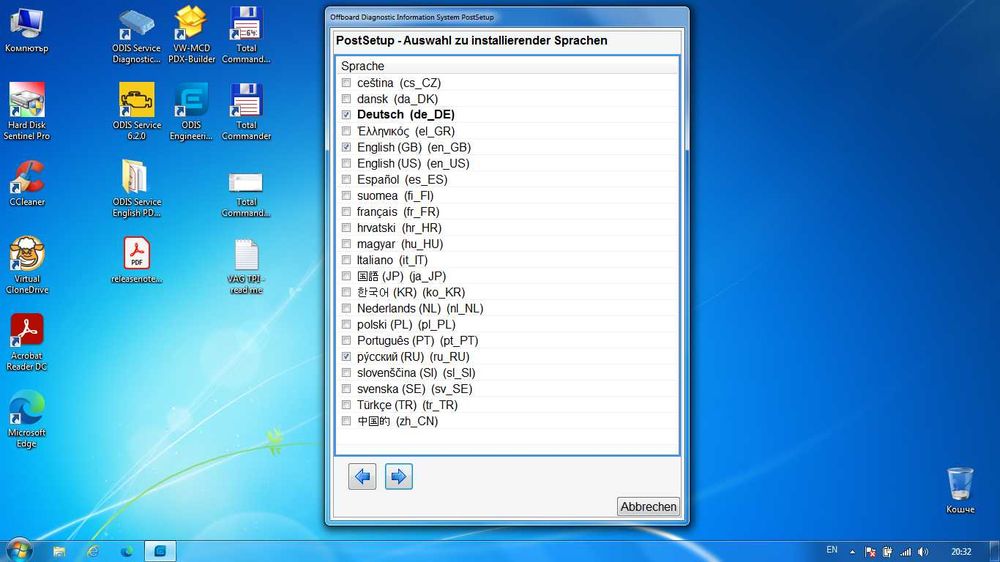
Task: Open VW-MCD PDX-Builder shortcut
Action: pyautogui.click(x=191, y=36)
